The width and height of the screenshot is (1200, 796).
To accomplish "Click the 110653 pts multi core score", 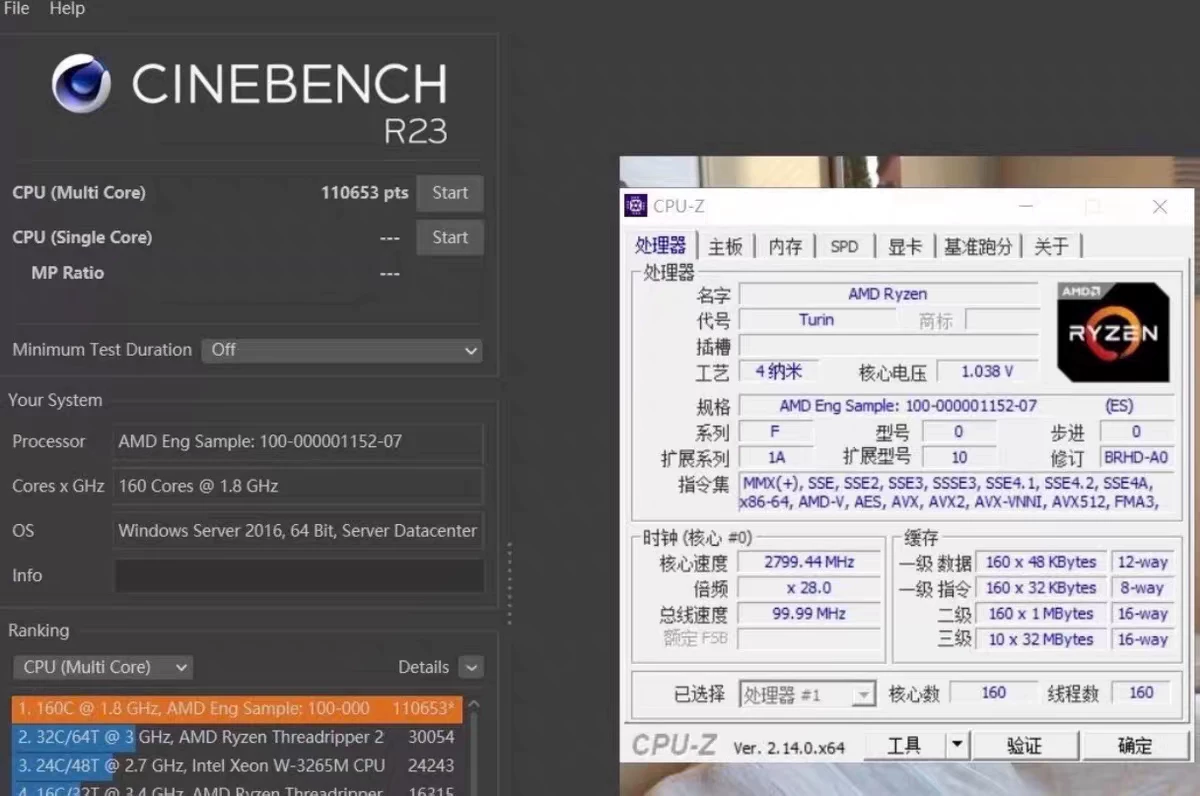I will [365, 193].
